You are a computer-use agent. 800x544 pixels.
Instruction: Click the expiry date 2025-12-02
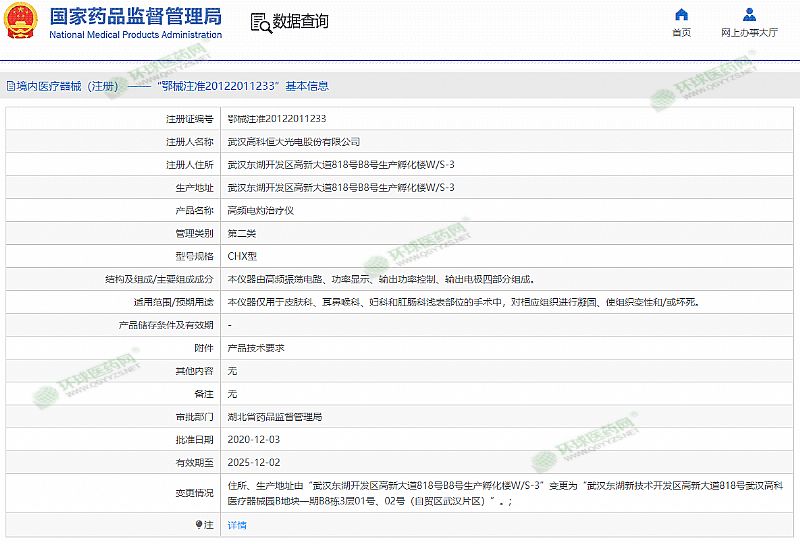(254, 462)
